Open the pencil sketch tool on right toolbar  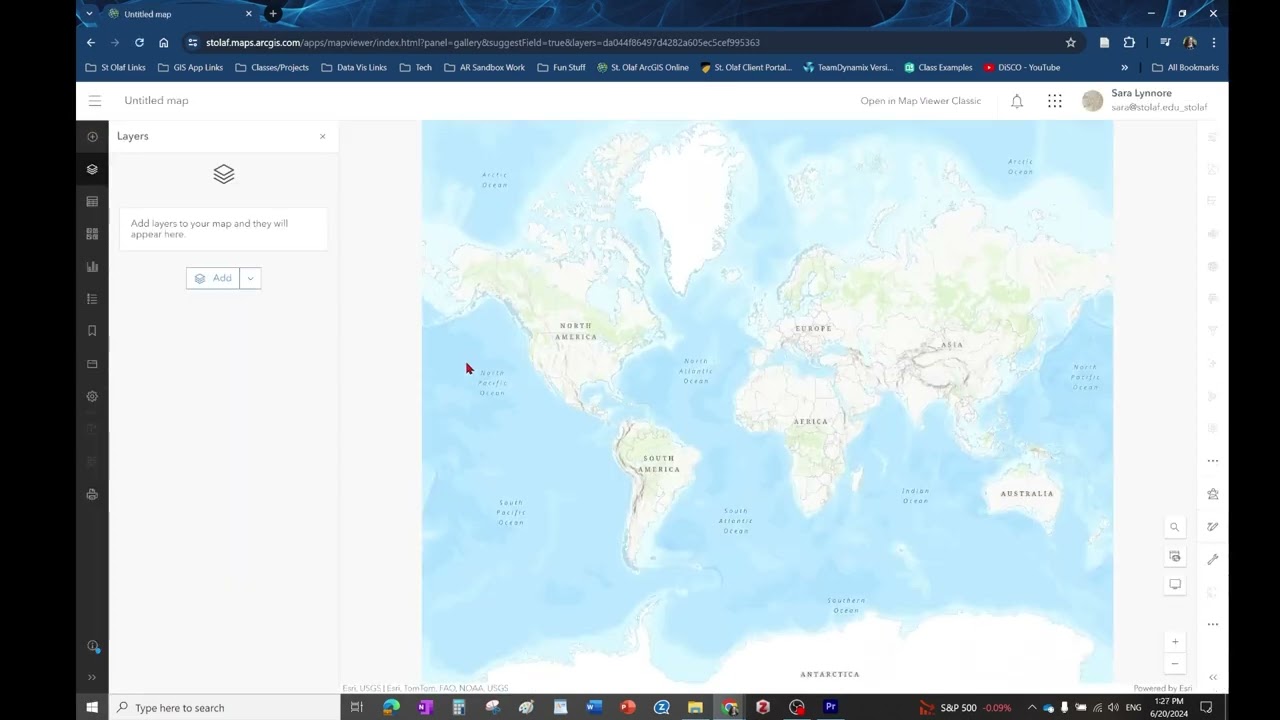1213,527
